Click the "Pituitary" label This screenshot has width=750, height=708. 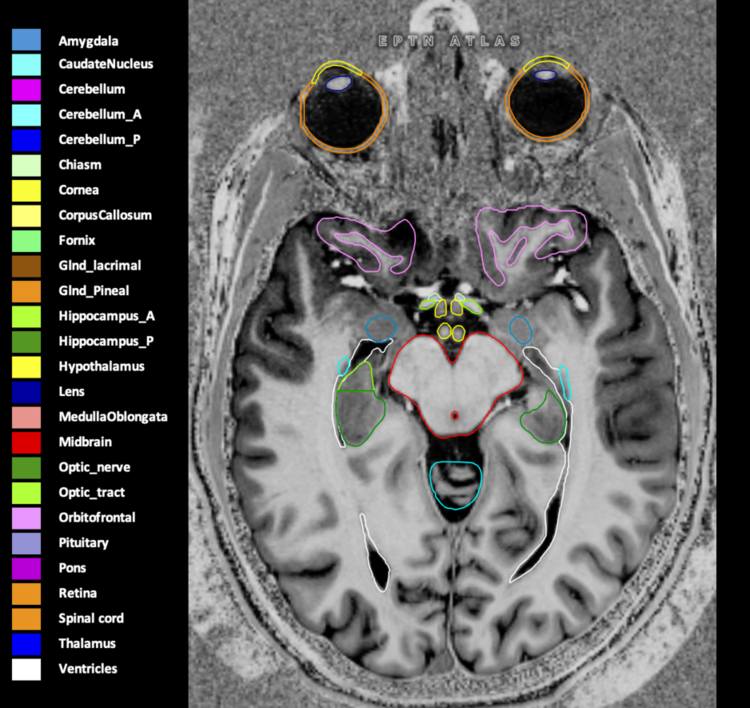(83, 543)
